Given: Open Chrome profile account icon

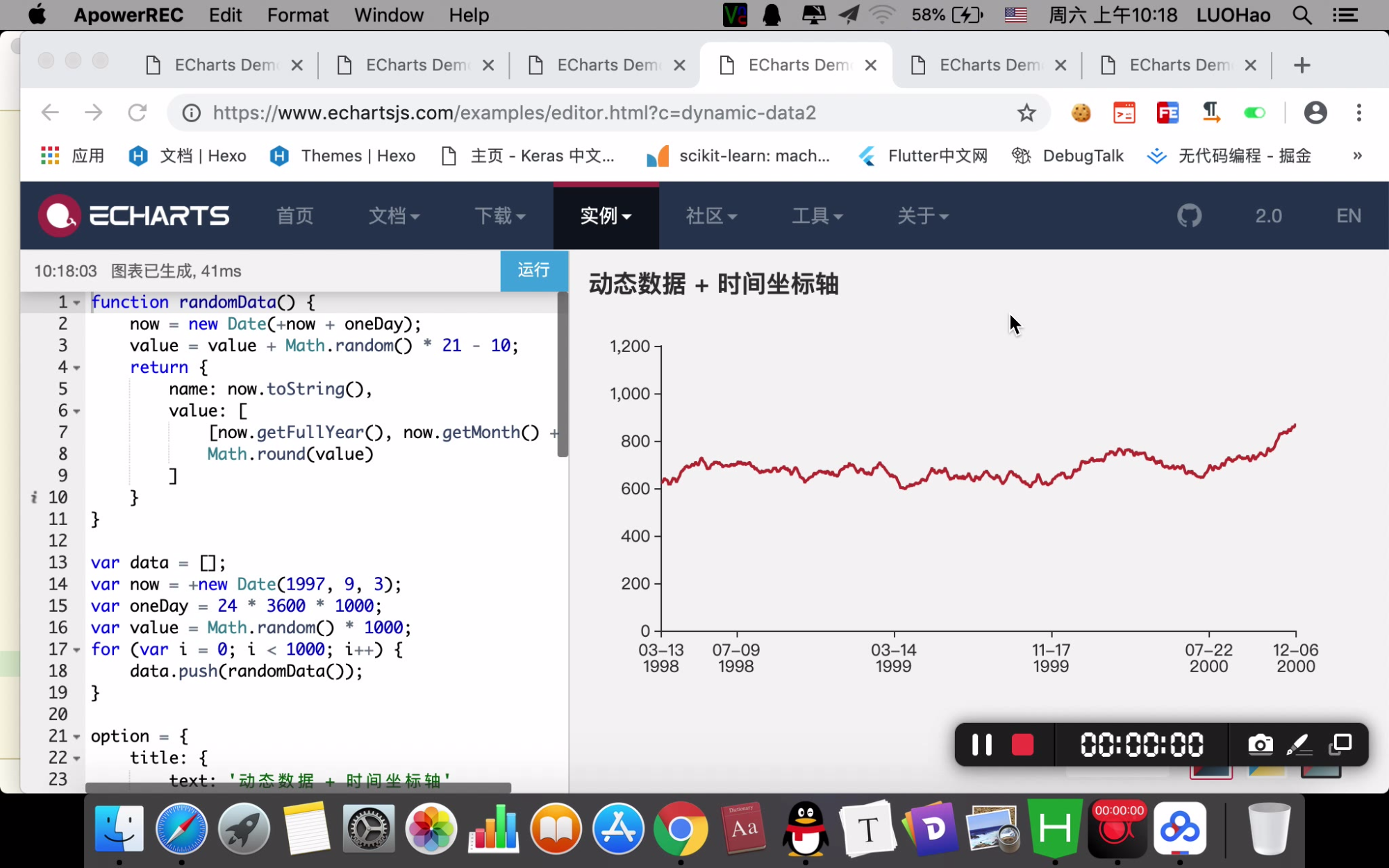Looking at the screenshot, I should [x=1315, y=112].
